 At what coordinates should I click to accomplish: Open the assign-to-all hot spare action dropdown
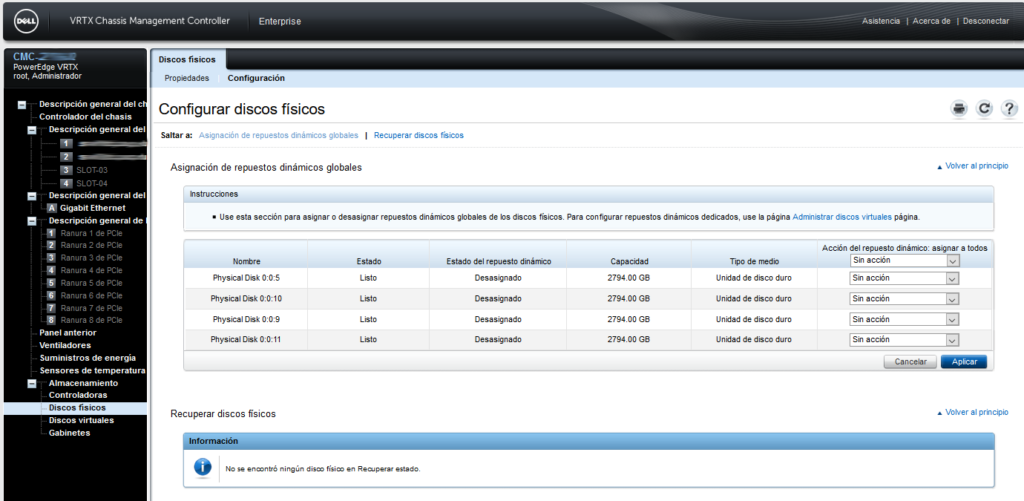904,260
